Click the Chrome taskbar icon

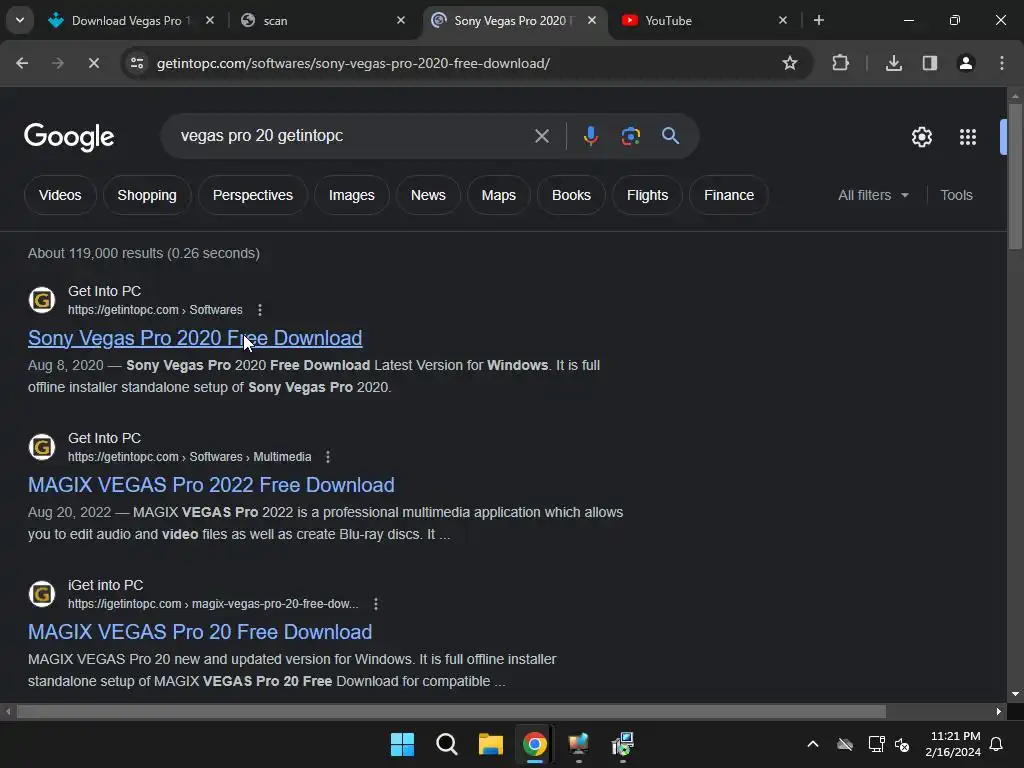tap(535, 744)
